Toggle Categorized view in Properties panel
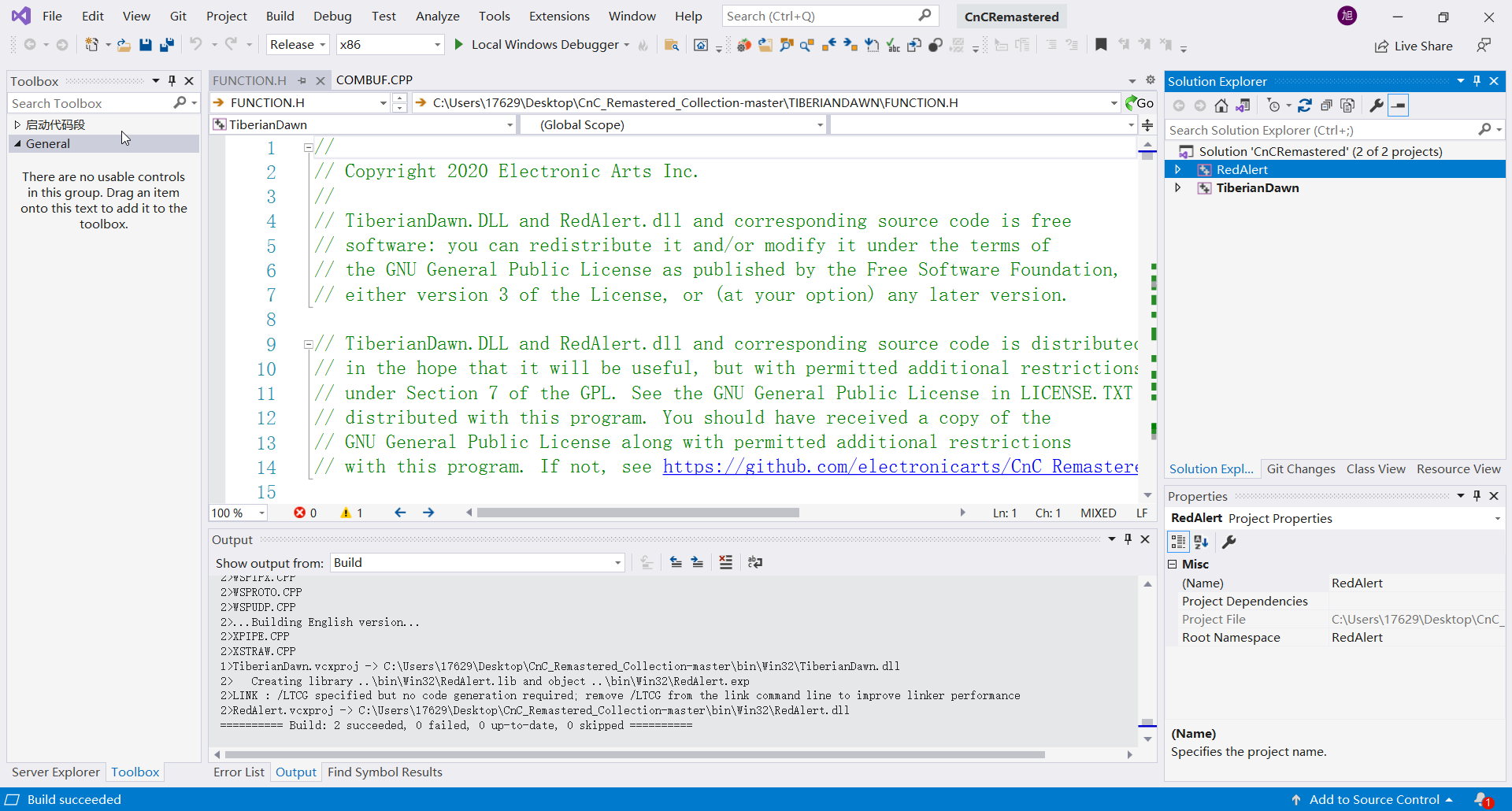 (1178, 542)
